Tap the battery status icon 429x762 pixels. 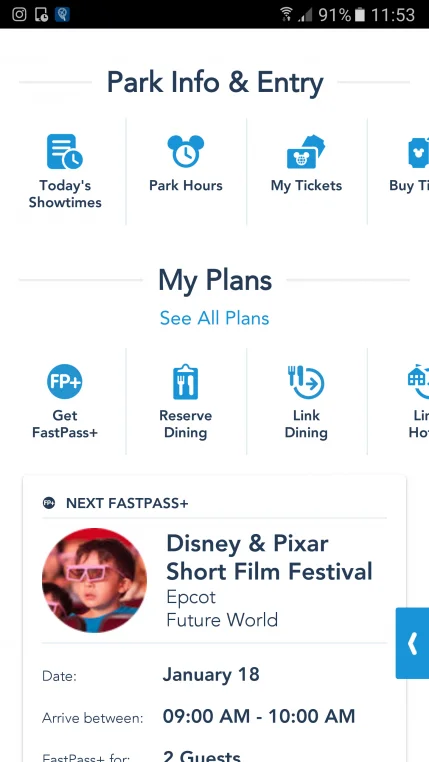[x=360, y=15]
